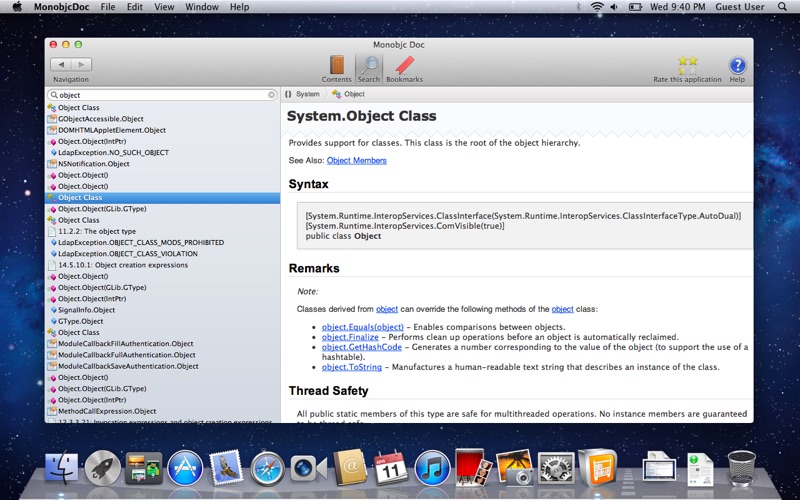
Task: Open Finder from the Dock
Action: point(62,468)
